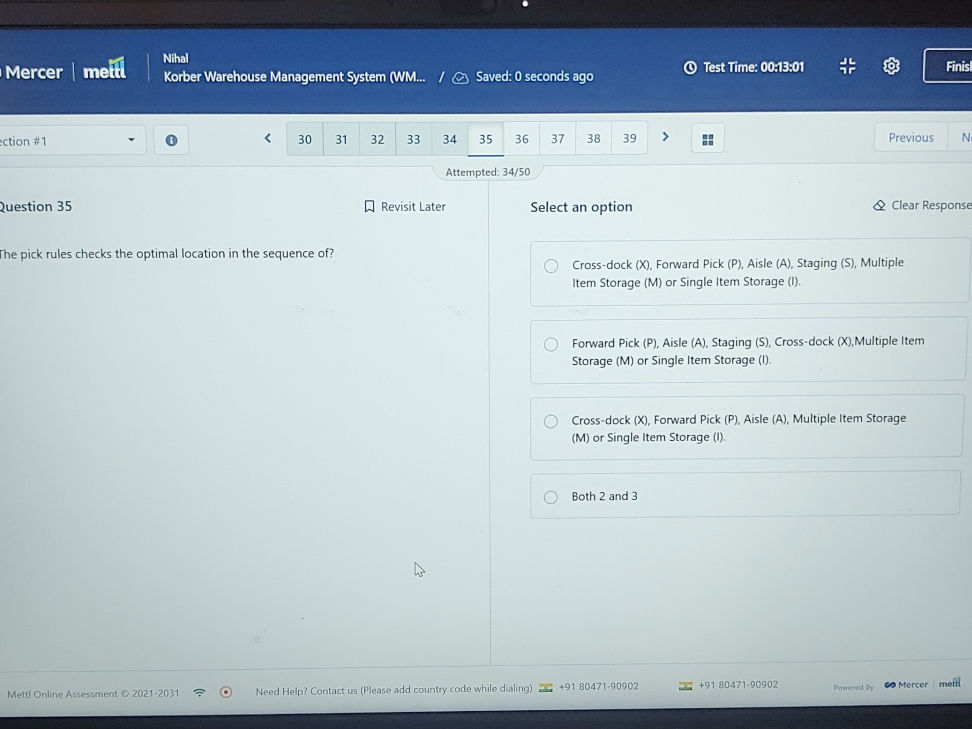The width and height of the screenshot is (972, 729).
Task: Click the Clear Response eraser icon
Action: click(879, 206)
